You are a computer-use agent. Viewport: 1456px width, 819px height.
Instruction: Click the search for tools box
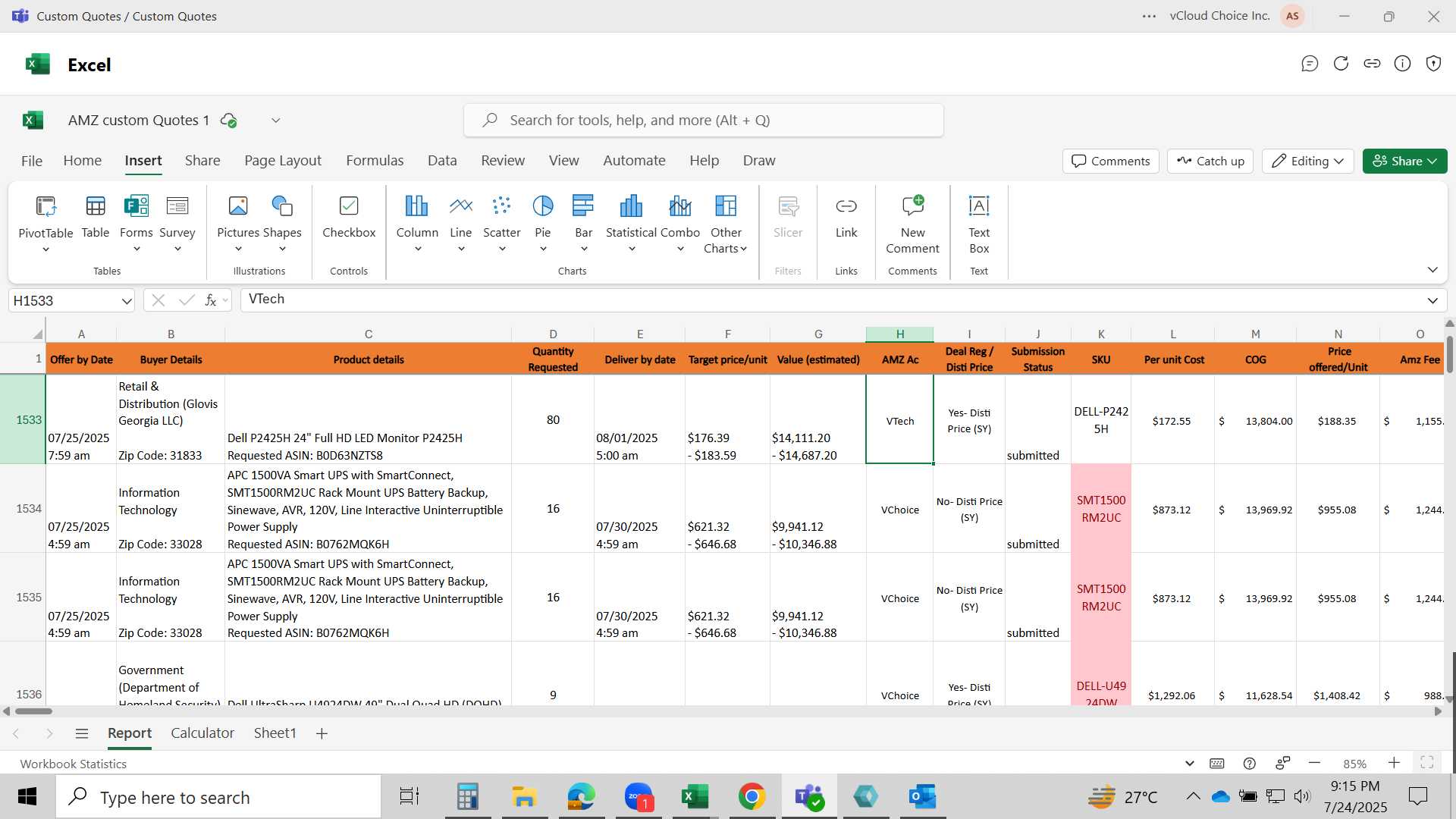coord(703,121)
